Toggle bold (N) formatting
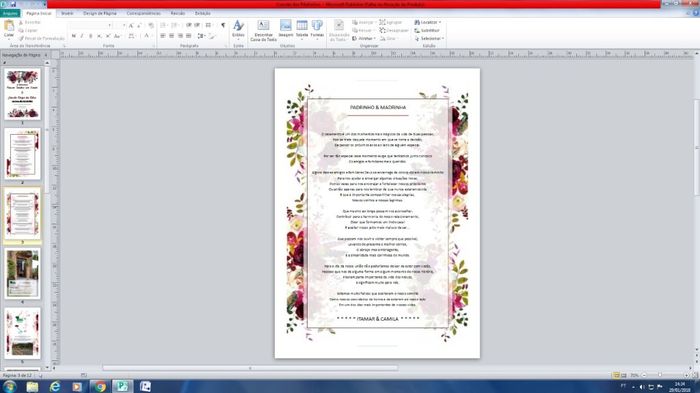 (x=74, y=36)
